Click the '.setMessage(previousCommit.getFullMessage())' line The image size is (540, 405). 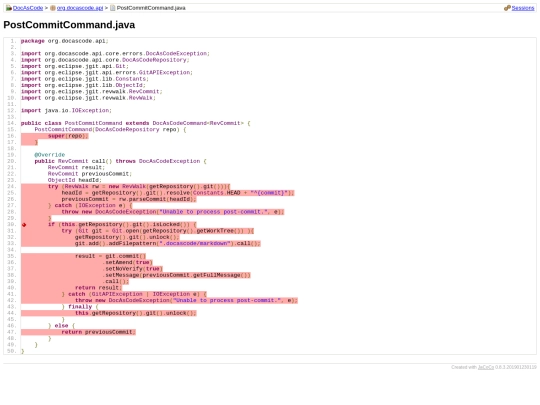click(x=176, y=275)
